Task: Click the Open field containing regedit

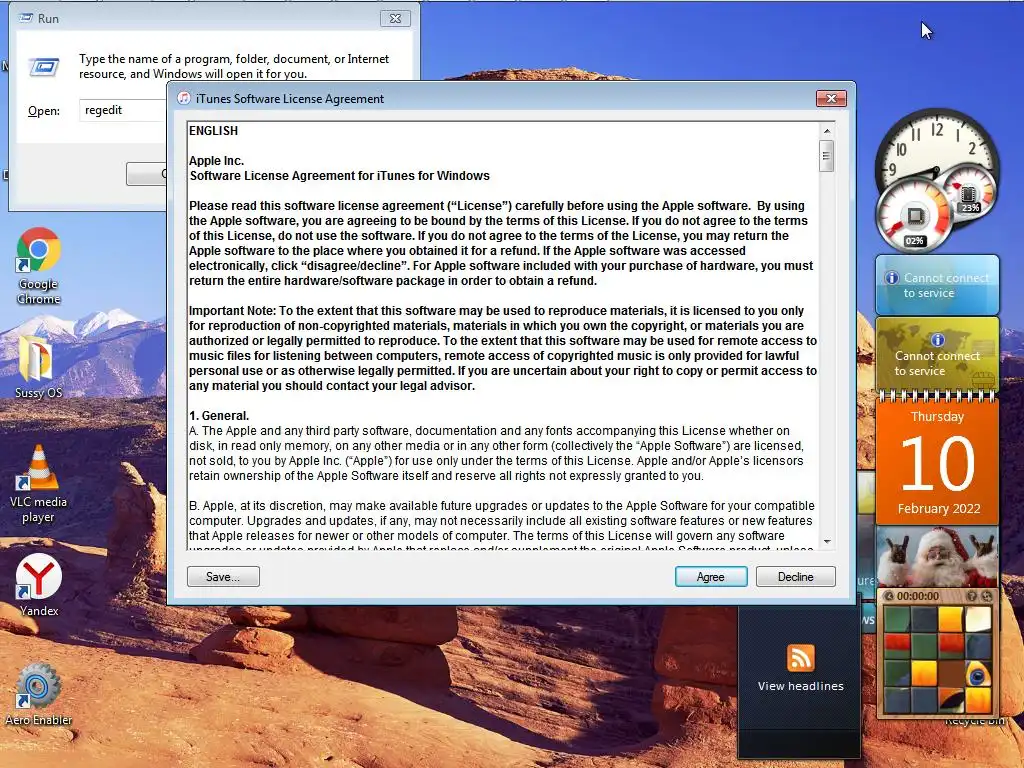Action: point(123,110)
